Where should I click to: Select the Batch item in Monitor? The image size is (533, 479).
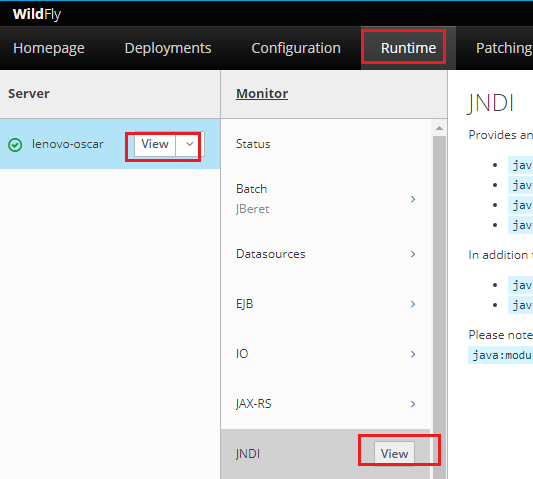coord(326,199)
